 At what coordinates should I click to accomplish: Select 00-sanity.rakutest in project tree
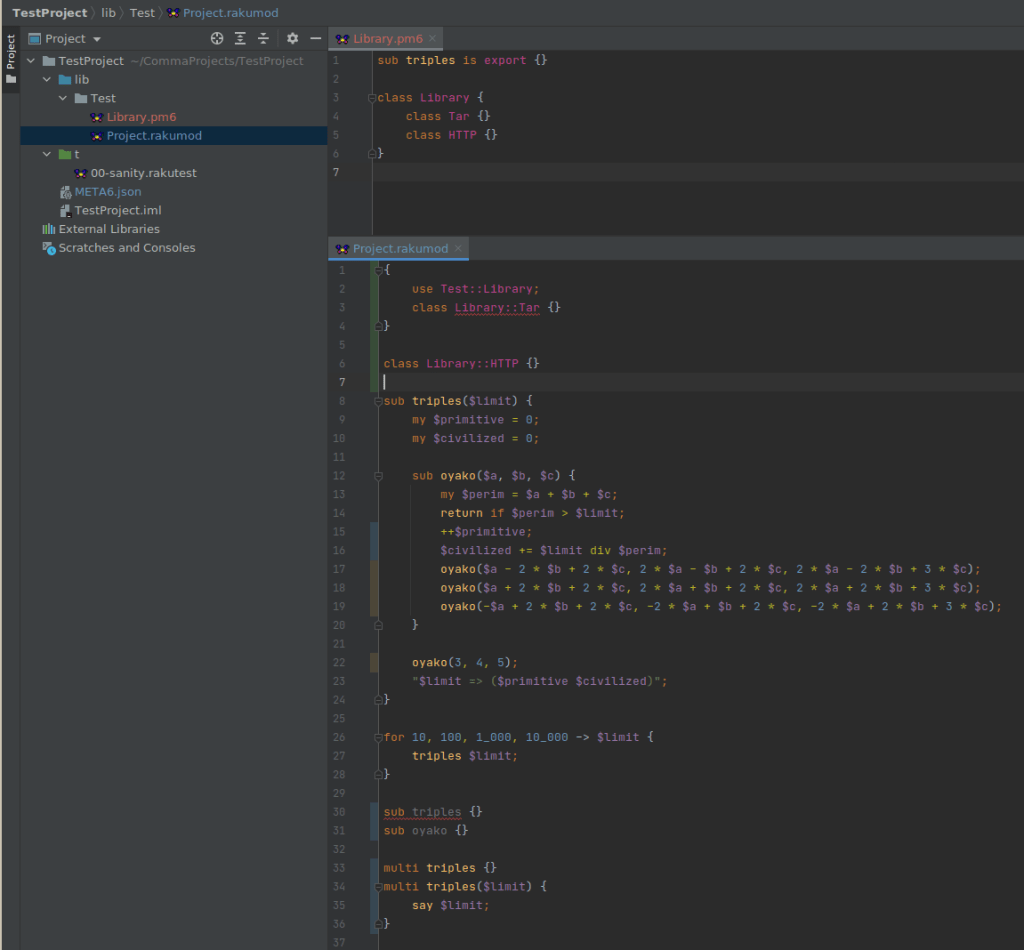[143, 173]
